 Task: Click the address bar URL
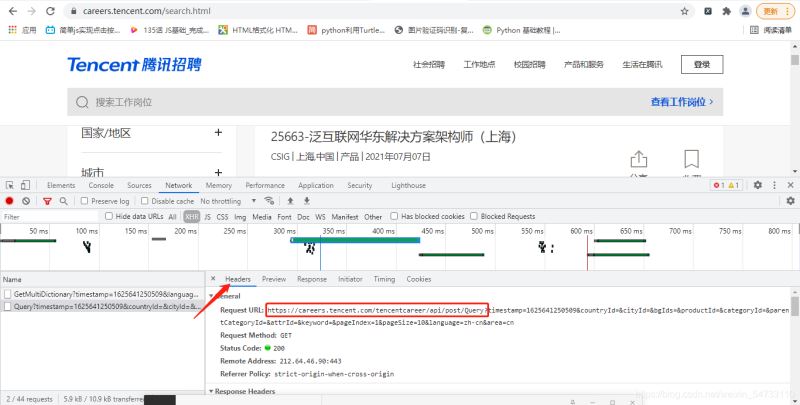pyautogui.click(x=146, y=11)
